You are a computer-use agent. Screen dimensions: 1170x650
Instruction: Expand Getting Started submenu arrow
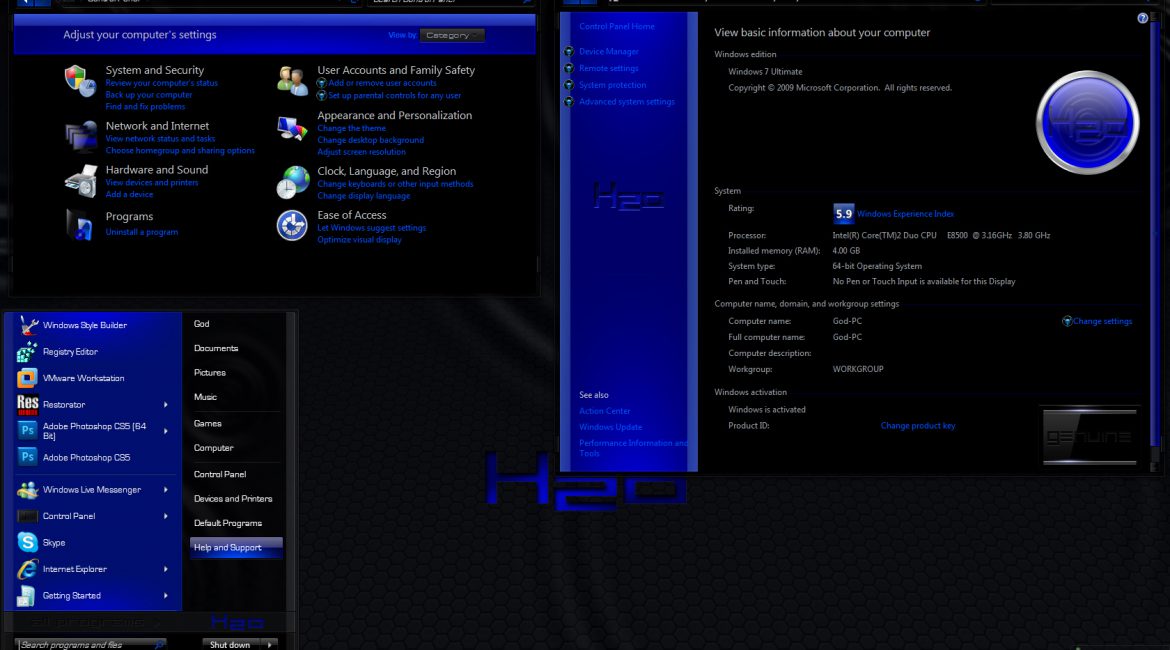[166, 596]
